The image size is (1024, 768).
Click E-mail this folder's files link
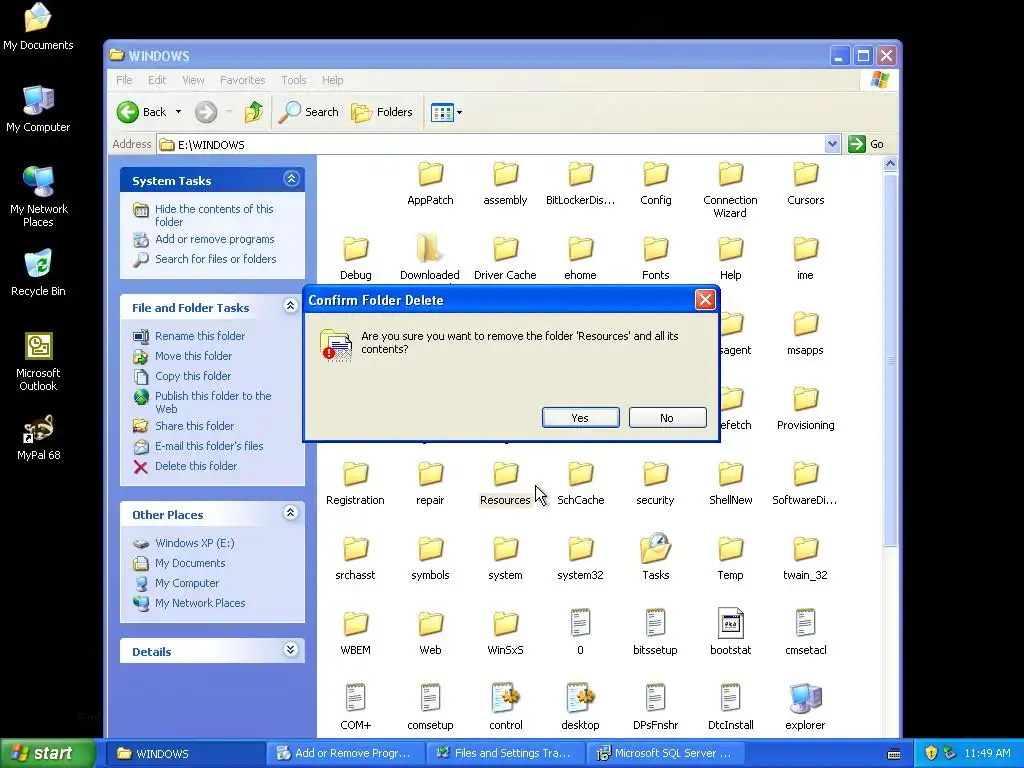tap(209, 446)
